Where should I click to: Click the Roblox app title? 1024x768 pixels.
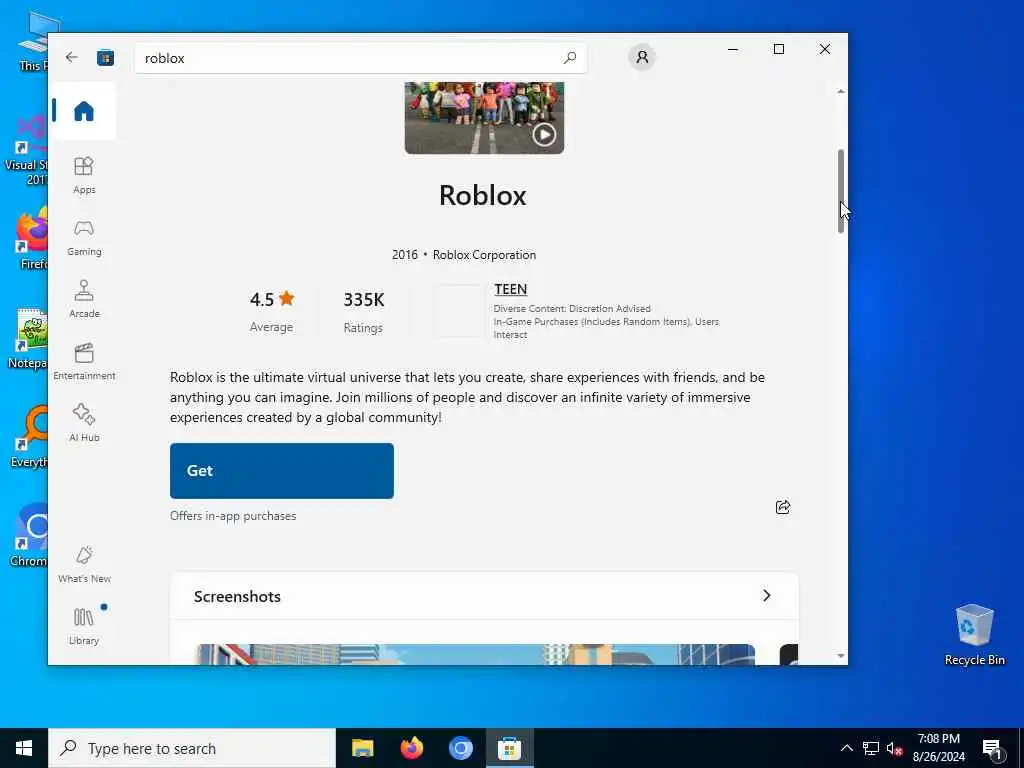483,195
